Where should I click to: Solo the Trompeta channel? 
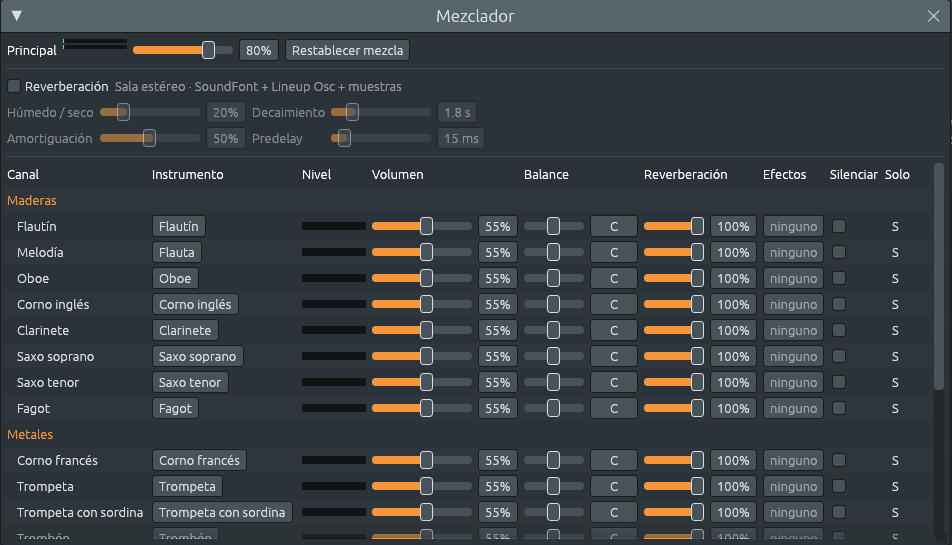coord(895,487)
